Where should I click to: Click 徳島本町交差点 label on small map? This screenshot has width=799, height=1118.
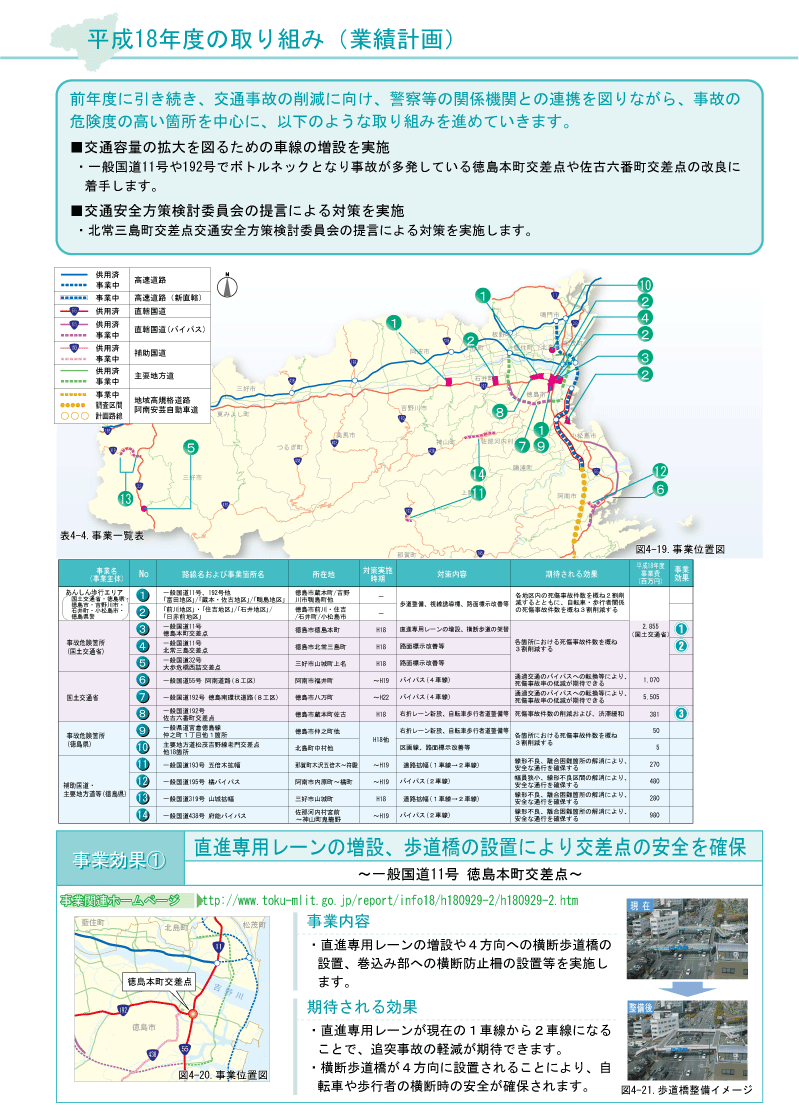coord(160,982)
